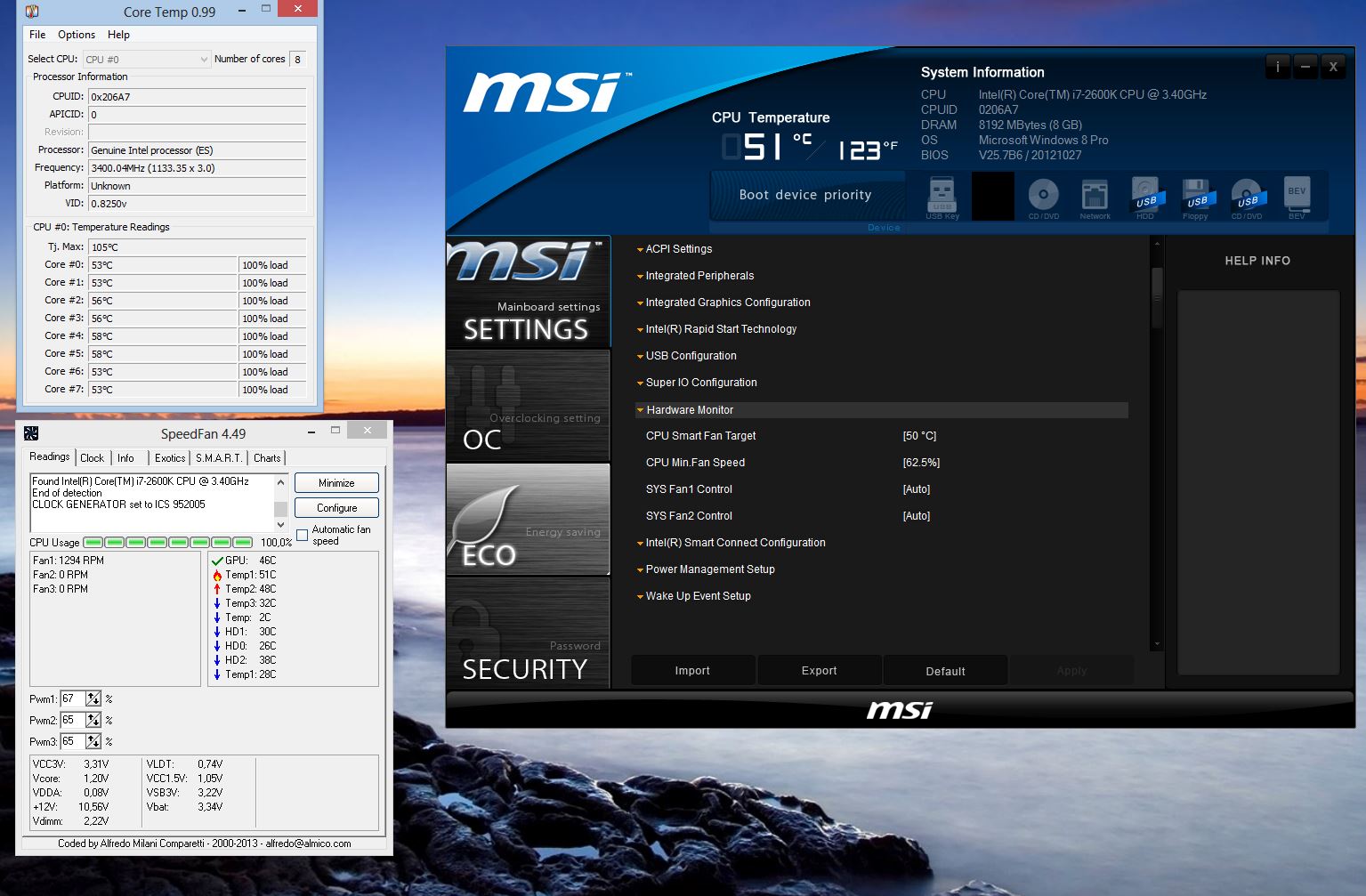Screen dimensions: 1366x896
Task: Switch to the Charts tab in SpeedFan
Action: pyautogui.click(x=267, y=458)
